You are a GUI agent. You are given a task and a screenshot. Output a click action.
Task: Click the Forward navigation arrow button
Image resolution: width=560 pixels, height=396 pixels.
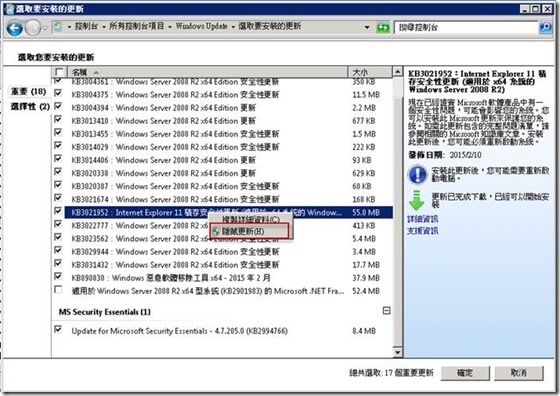click(33, 27)
